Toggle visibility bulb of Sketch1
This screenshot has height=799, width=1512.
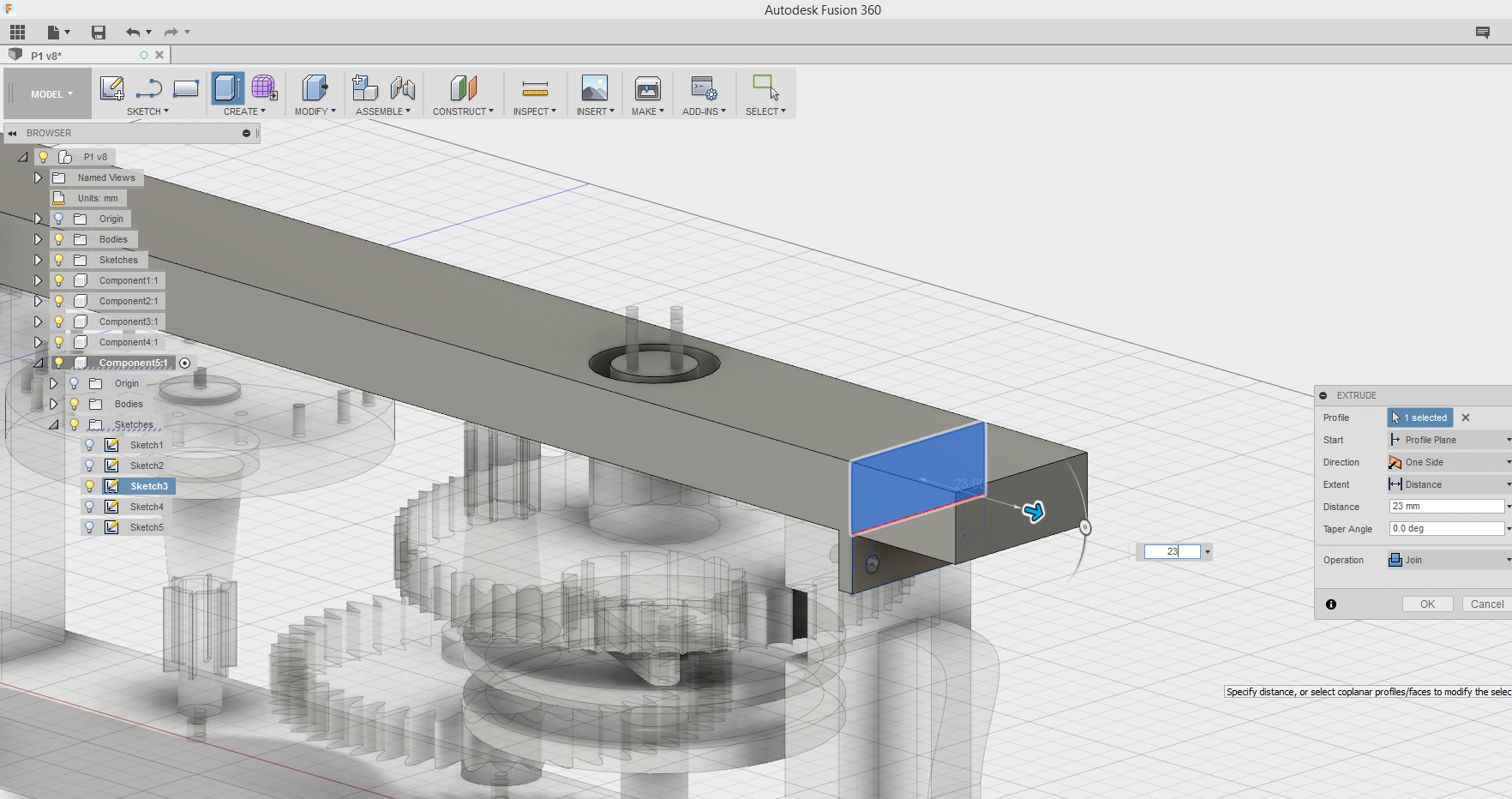click(x=89, y=445)
